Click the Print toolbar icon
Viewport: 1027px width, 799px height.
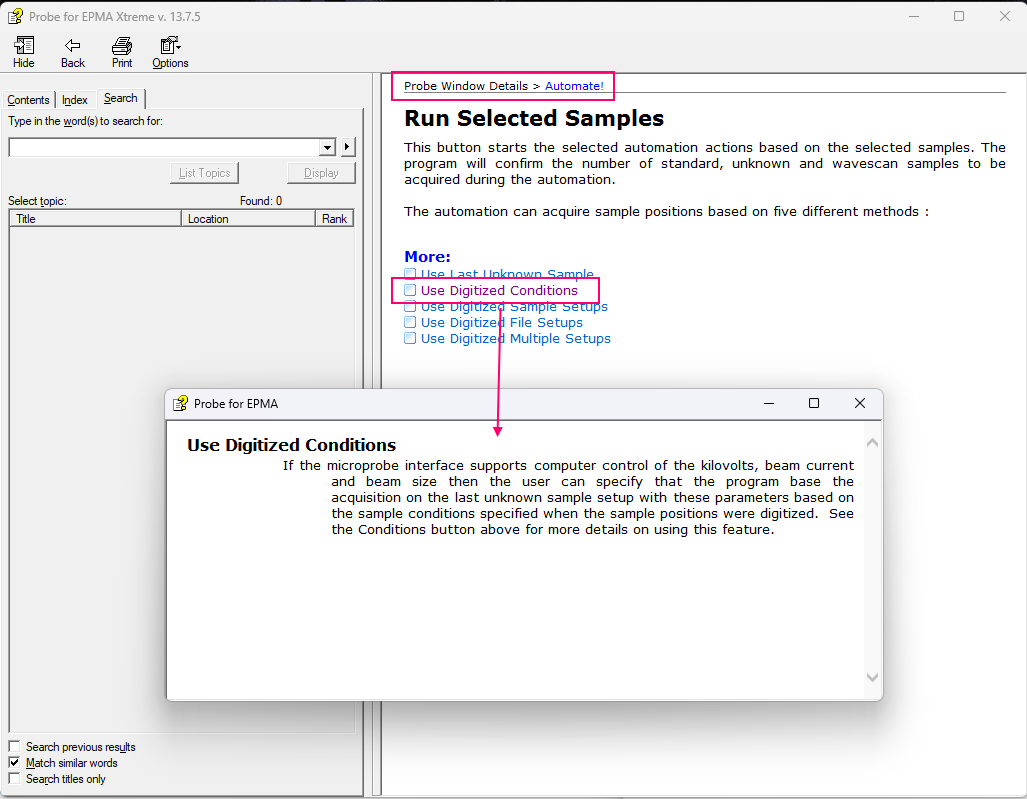(122, 46)
